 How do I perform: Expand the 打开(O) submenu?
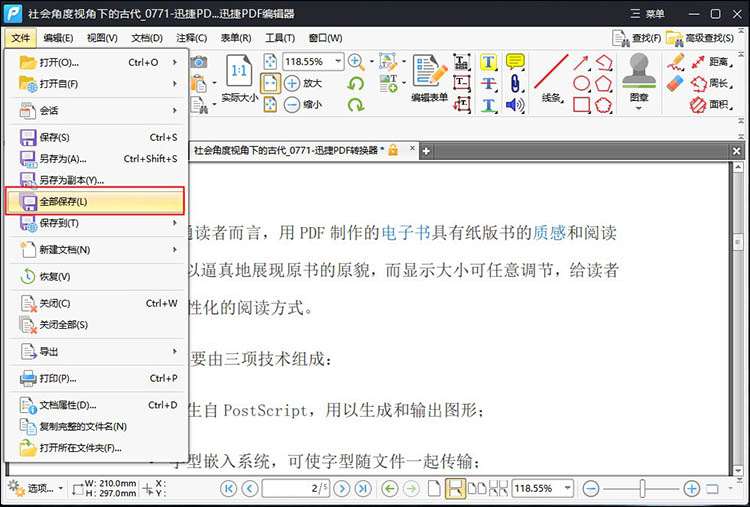coord(175,62)
